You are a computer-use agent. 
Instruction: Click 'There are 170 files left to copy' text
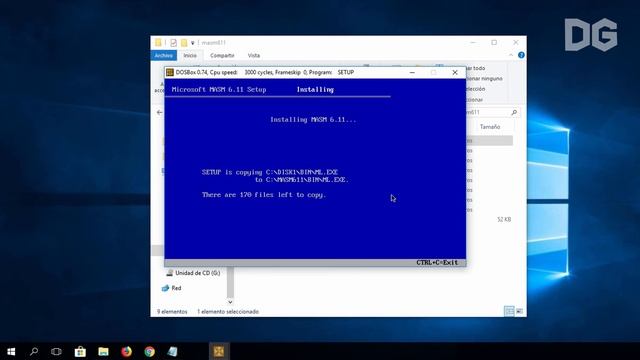[264, 195]
